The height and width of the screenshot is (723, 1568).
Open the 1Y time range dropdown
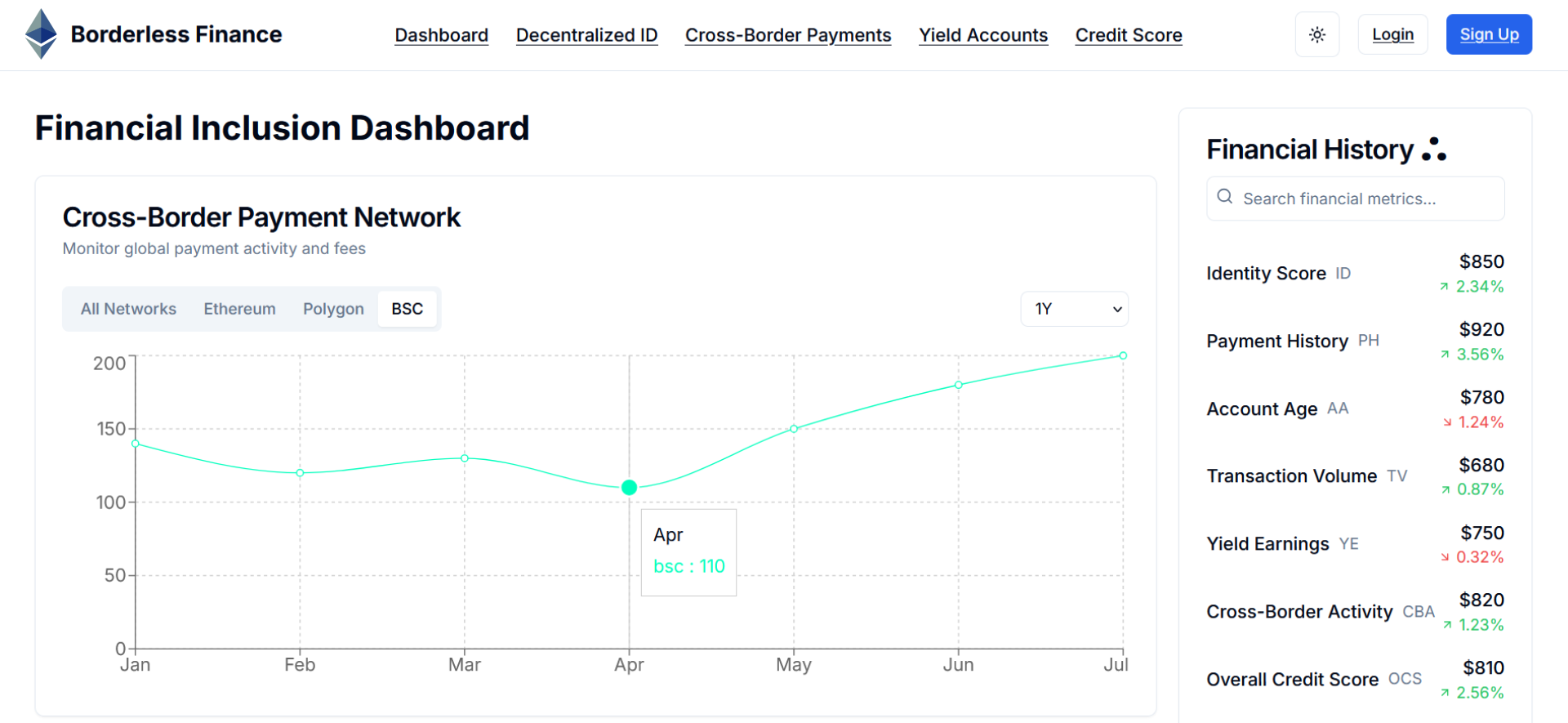(1074, 309)
